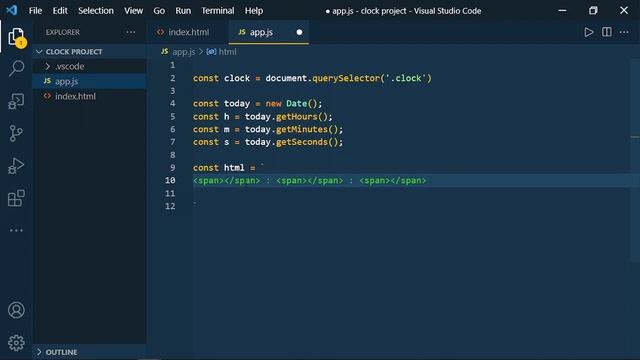Click 'new Date()' on line 4
The width and height of the screenshot is (640, 360).
[291, 104]
